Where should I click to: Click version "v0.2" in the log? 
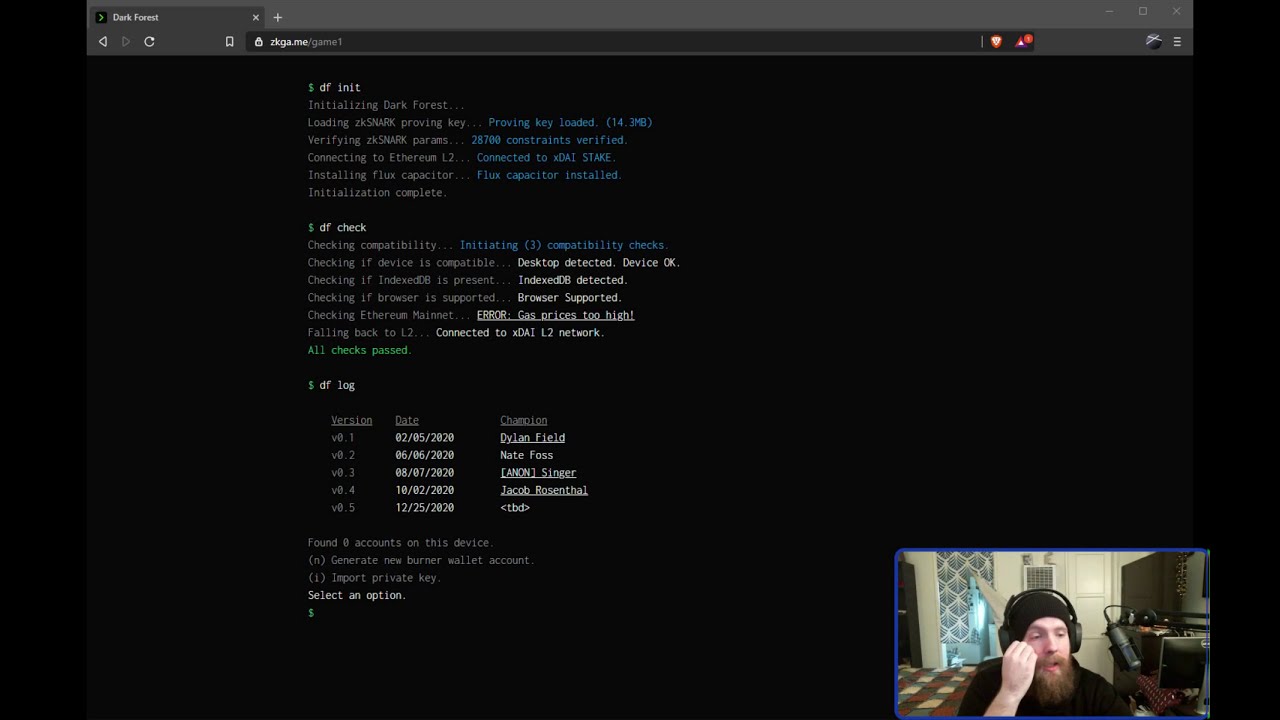point(343,455)
